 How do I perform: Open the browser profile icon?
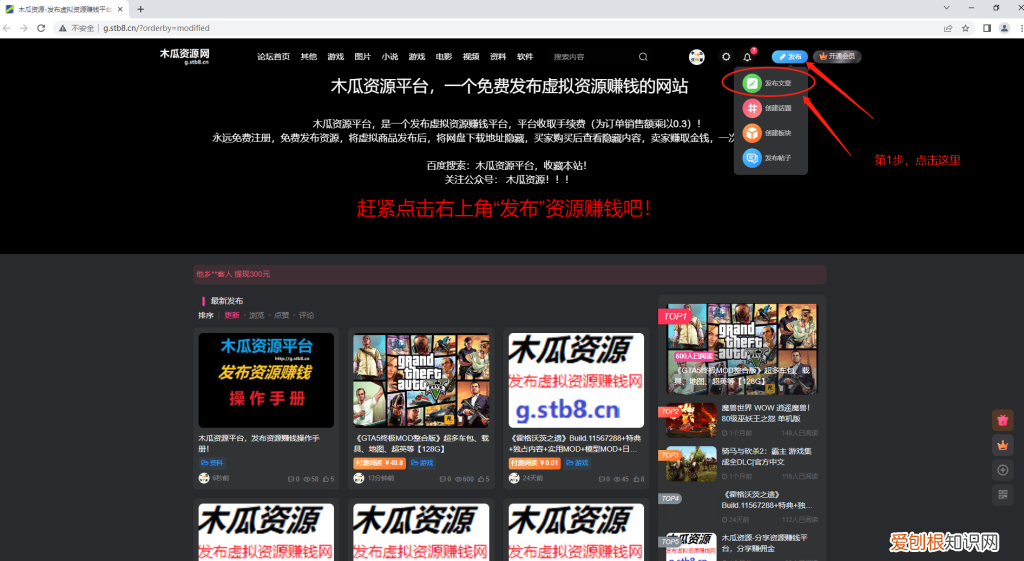(1004, 28)
